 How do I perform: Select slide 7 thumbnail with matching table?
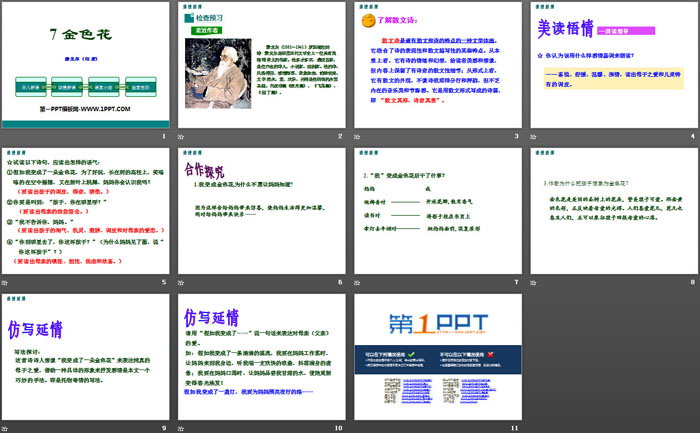click(x=437, y=208)
